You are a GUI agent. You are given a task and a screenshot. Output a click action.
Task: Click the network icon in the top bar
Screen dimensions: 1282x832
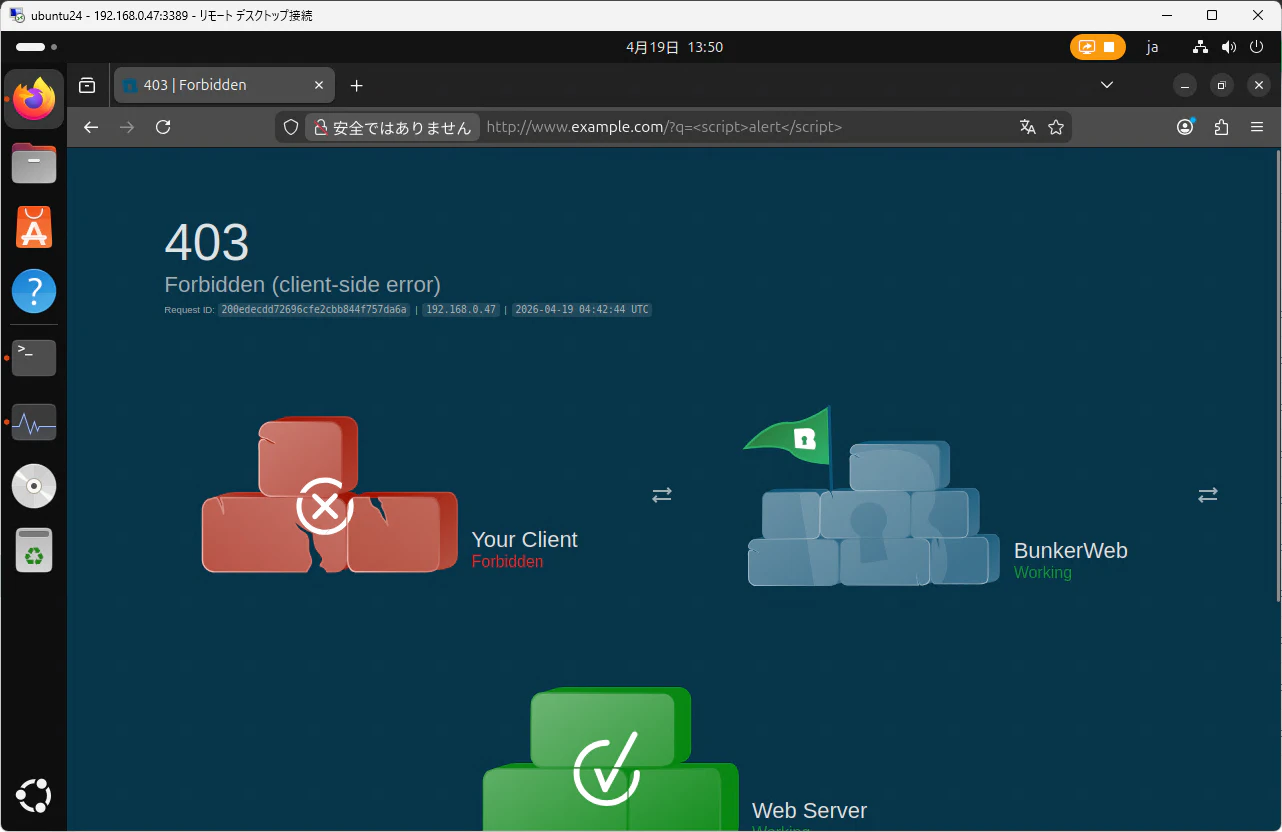click(x=1201, y=47)
